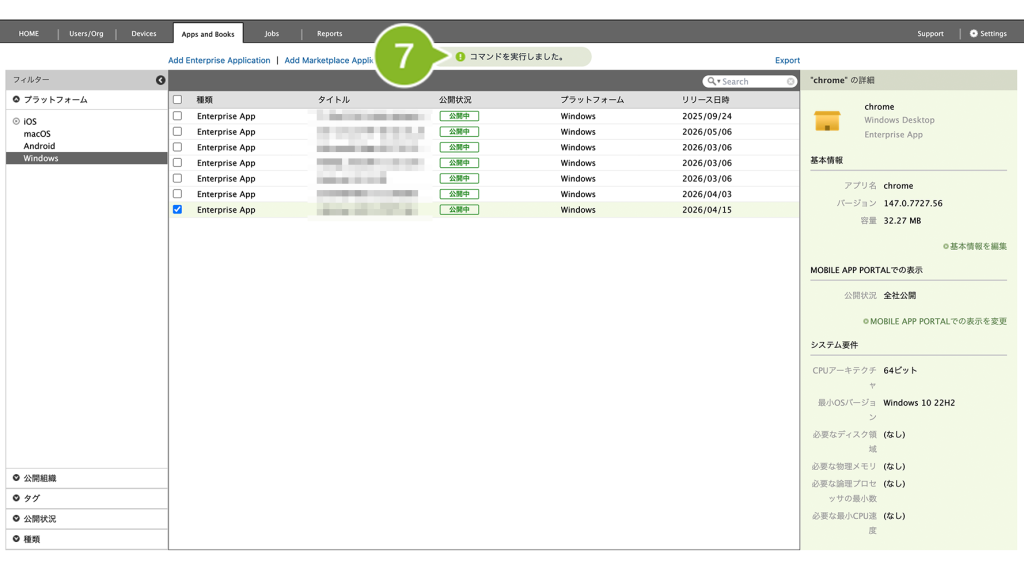Image resolution: width=1024 pixels, height=576 pixels.
Task: Sort by 種類 column header
Action: [x=204, y=100]
